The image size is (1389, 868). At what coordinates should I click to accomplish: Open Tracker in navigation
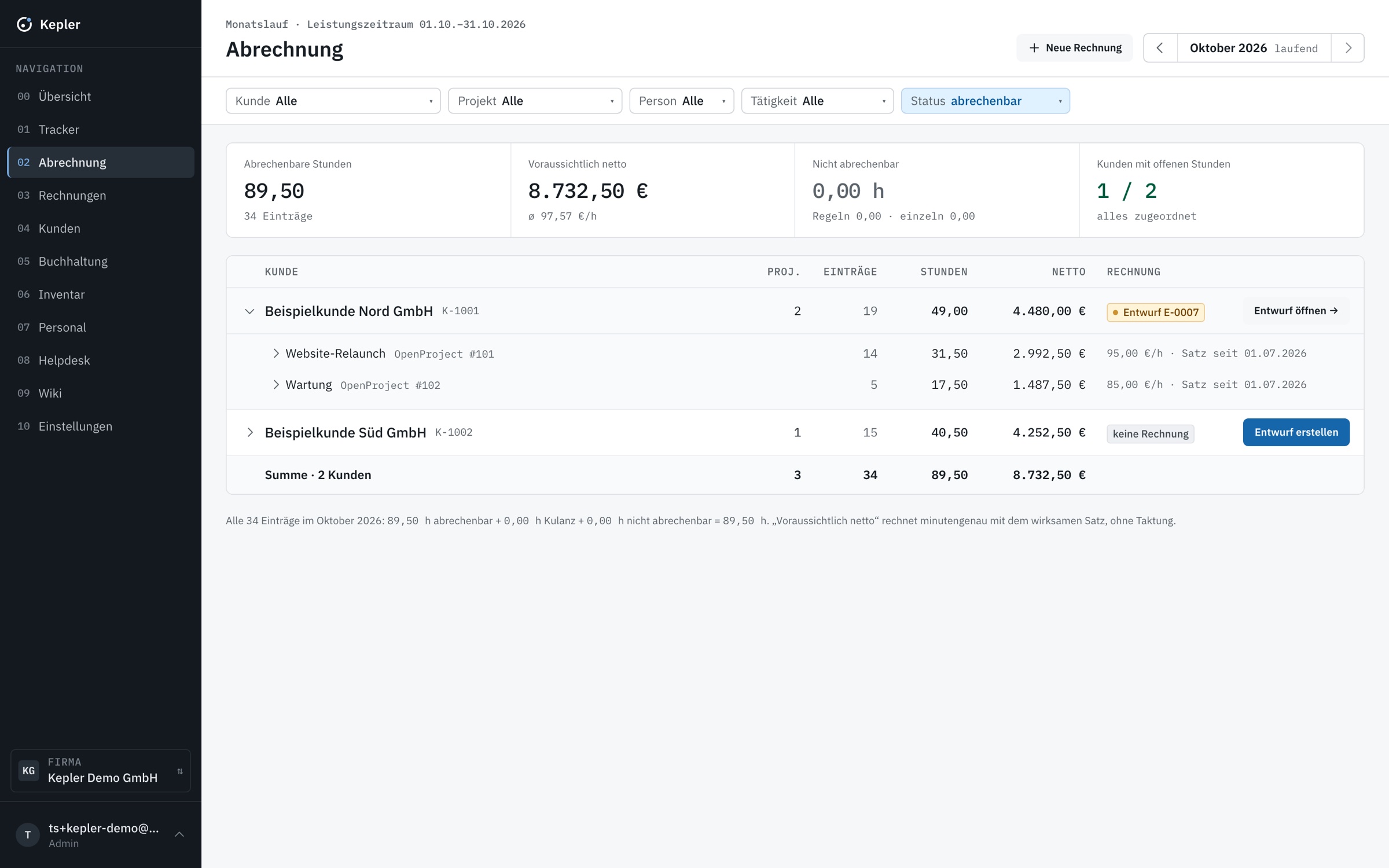101,130
